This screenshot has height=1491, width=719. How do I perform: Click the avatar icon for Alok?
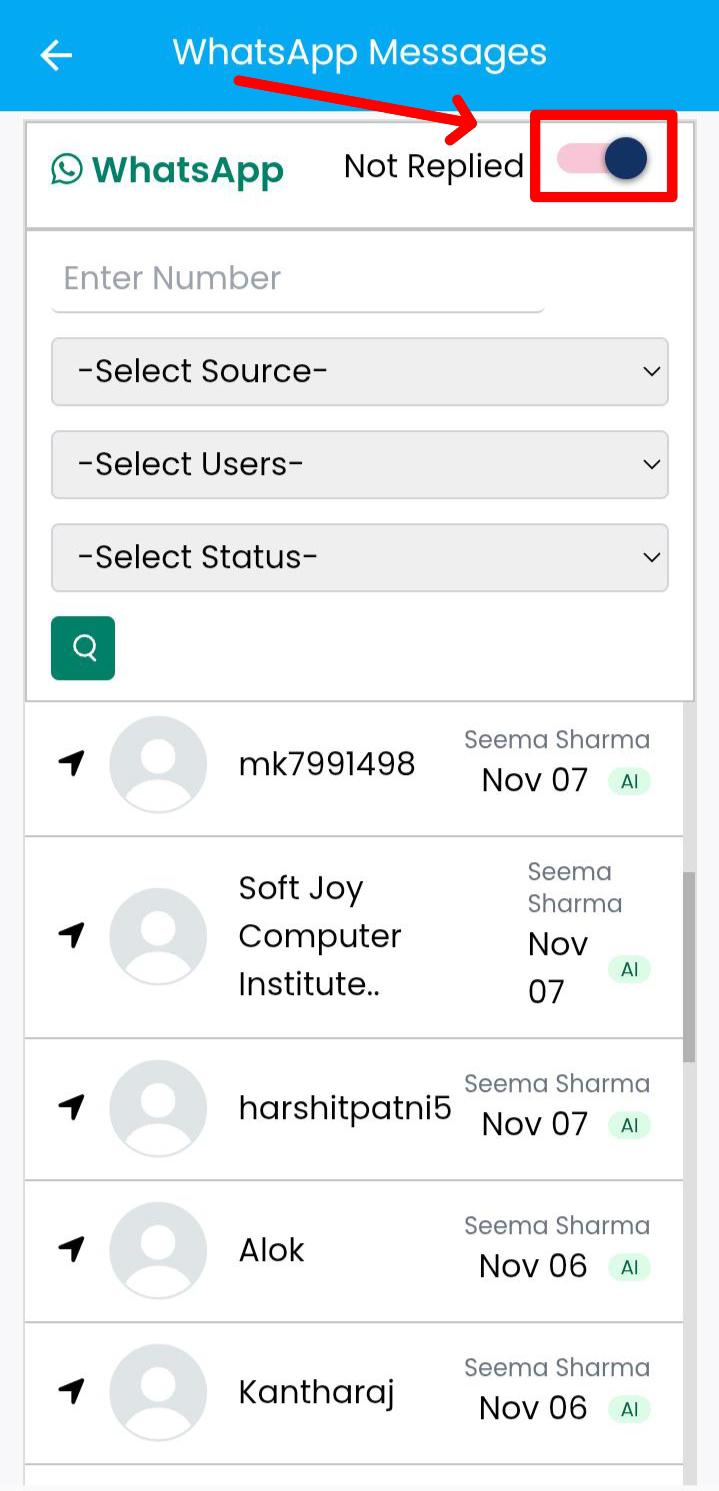coord(158,1250)
